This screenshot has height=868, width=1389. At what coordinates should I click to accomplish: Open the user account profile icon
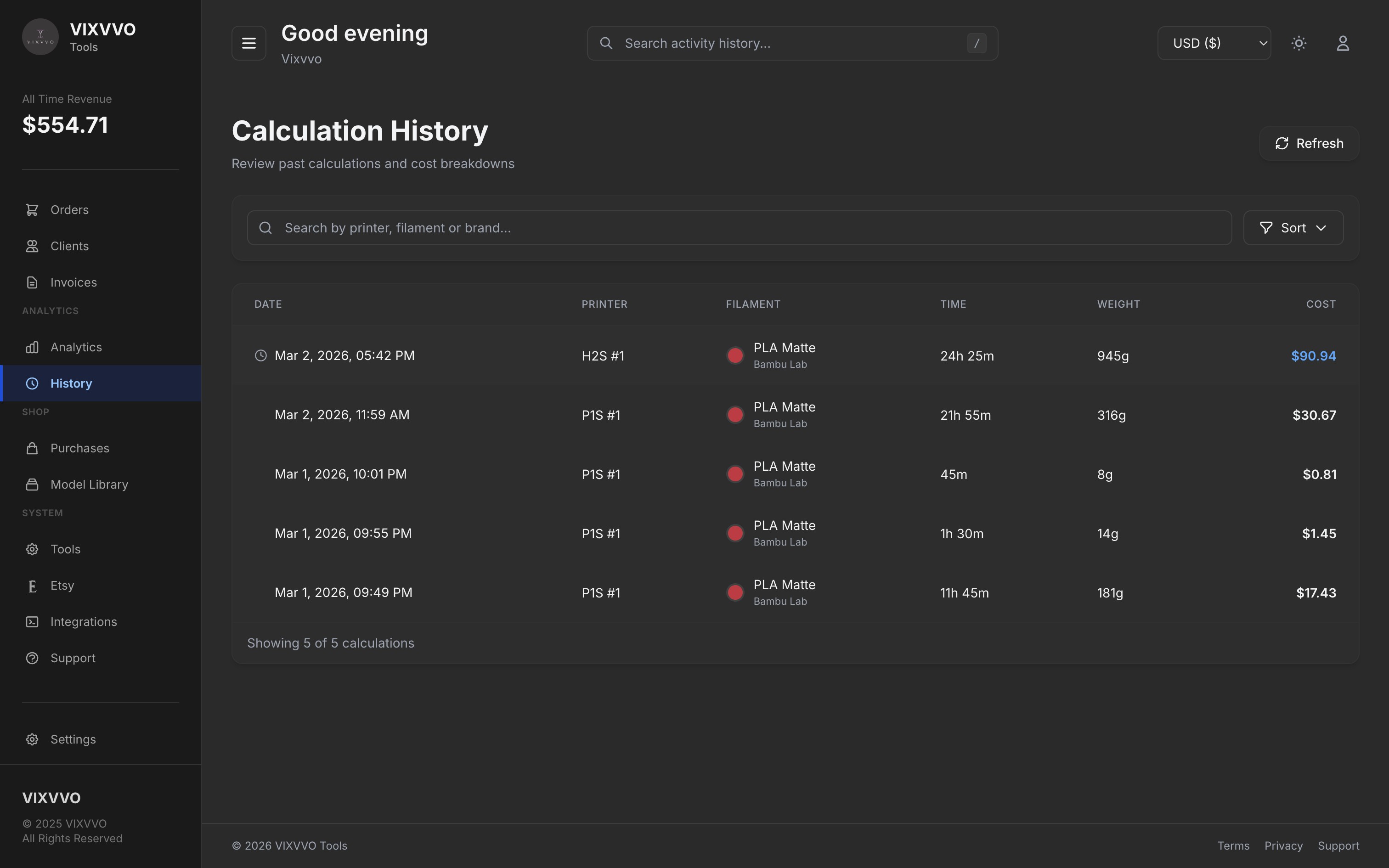1343,42
